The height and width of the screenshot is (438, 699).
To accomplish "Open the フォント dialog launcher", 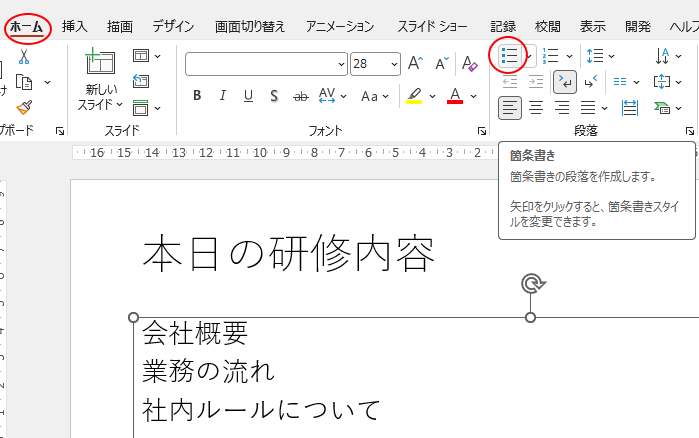I will [482, 131].
